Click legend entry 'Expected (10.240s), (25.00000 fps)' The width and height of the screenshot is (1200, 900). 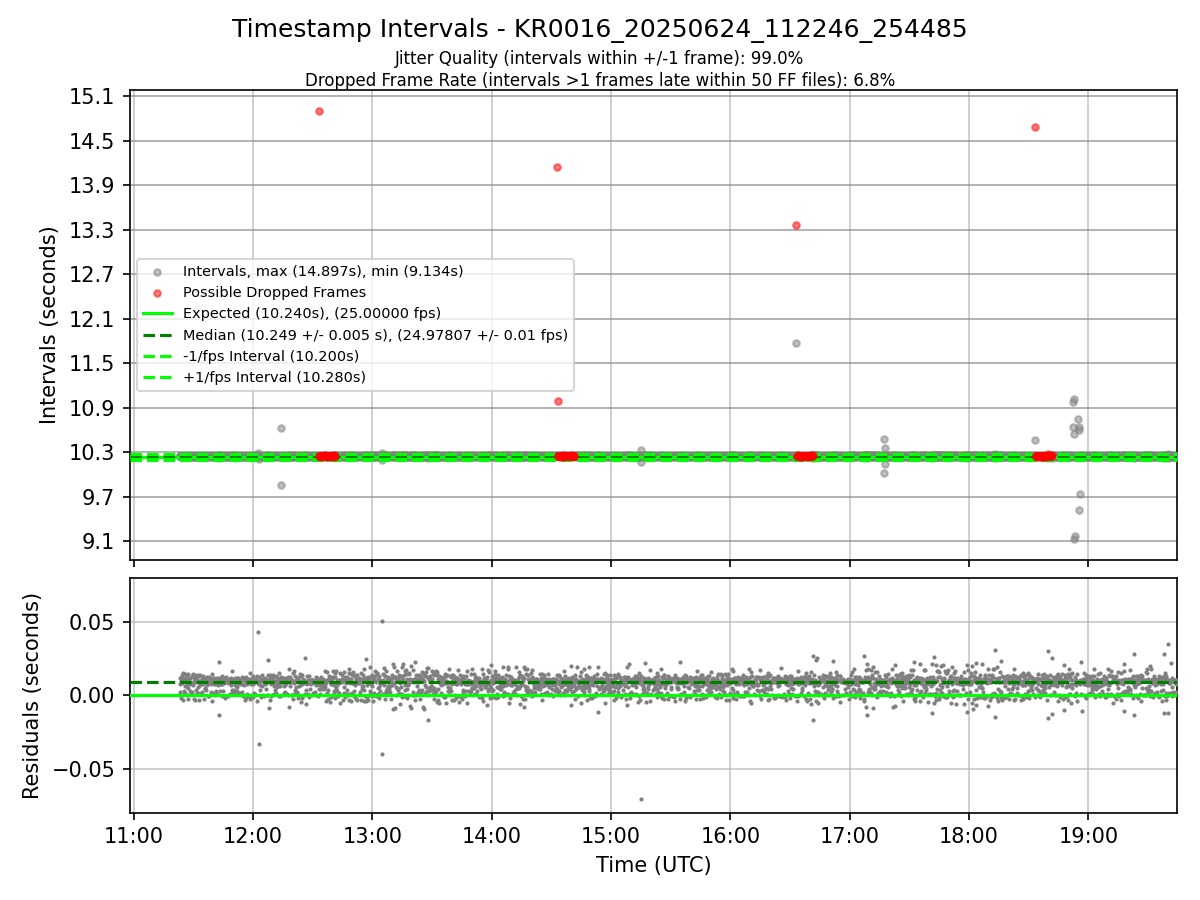pyautogui.click(x=312, y=313)
